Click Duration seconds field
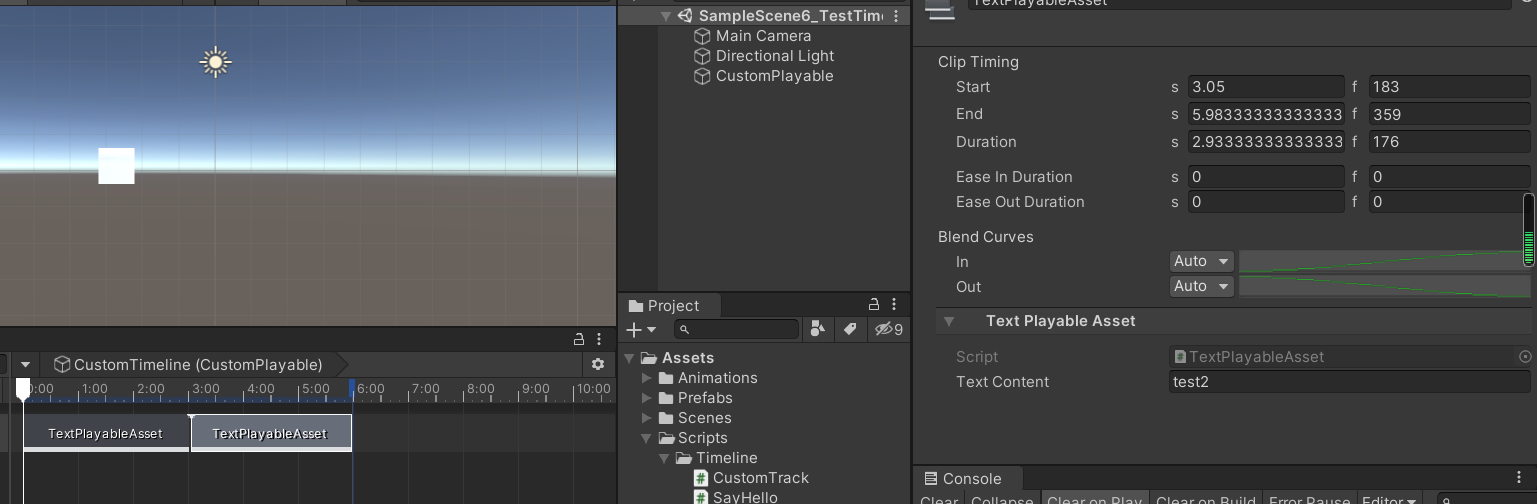 1266,142
